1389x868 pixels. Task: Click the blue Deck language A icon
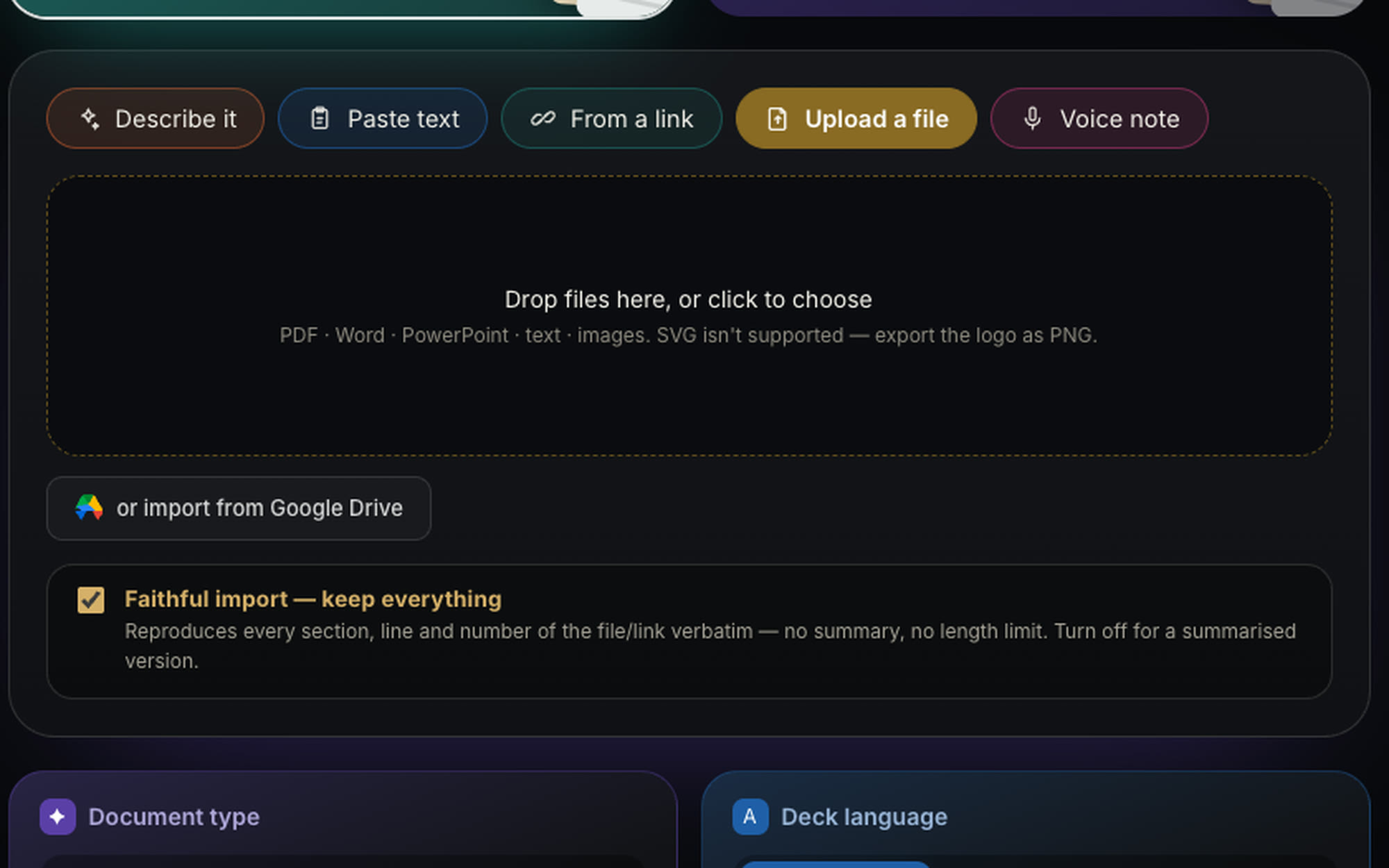click(750, 817)
